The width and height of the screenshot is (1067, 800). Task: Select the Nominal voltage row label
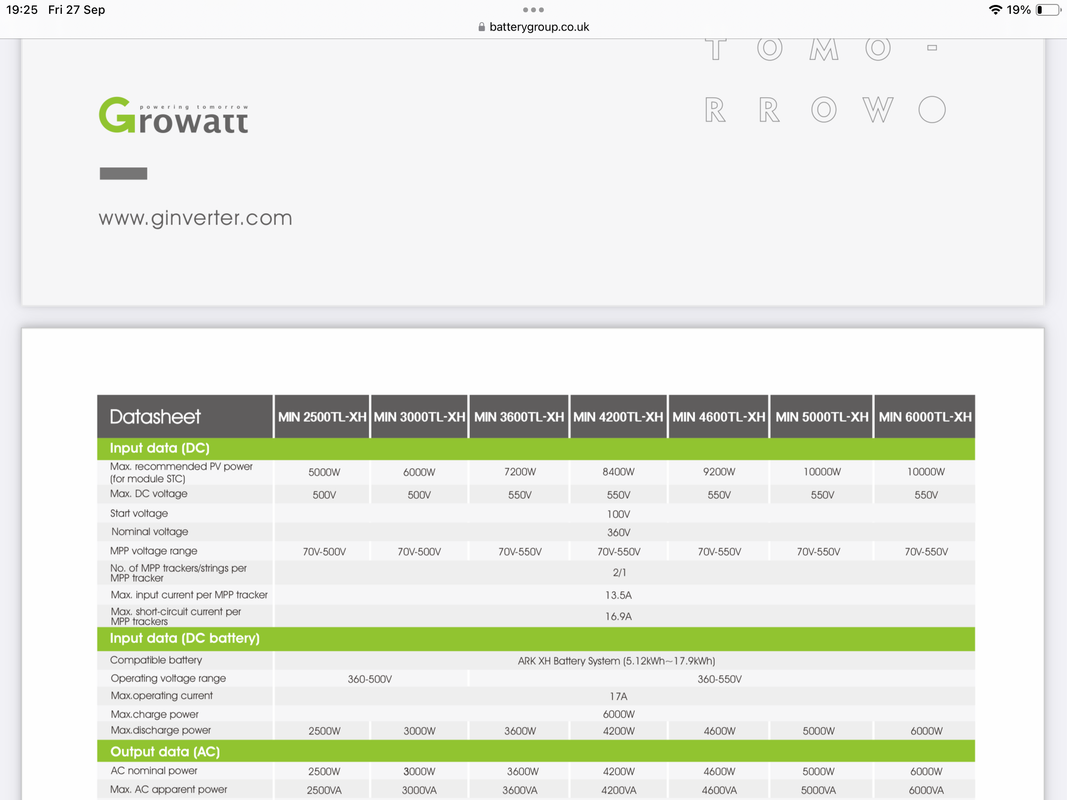coord(150,532)
